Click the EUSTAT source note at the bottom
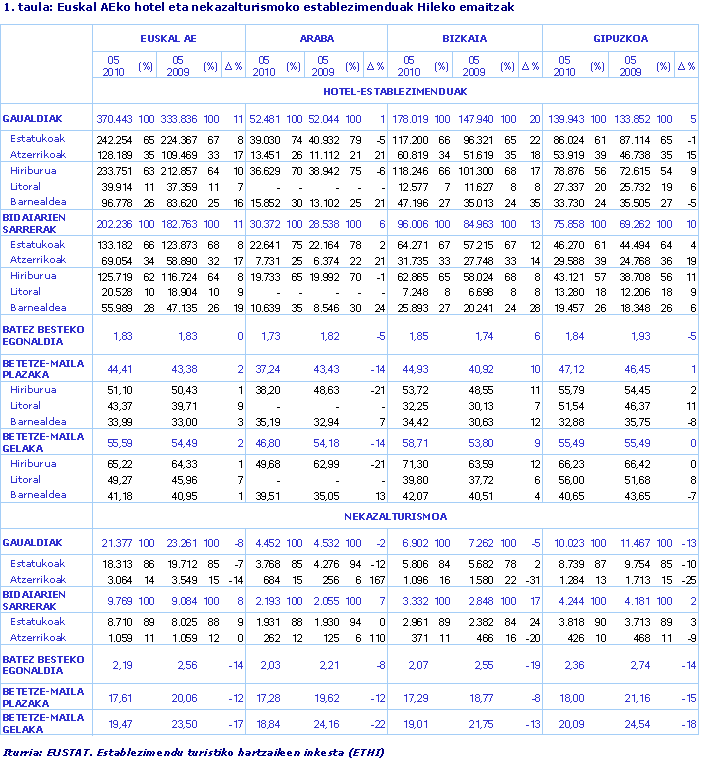Image resolution: width=701 pixels, height=761 pixels. [x=193, y=751]
